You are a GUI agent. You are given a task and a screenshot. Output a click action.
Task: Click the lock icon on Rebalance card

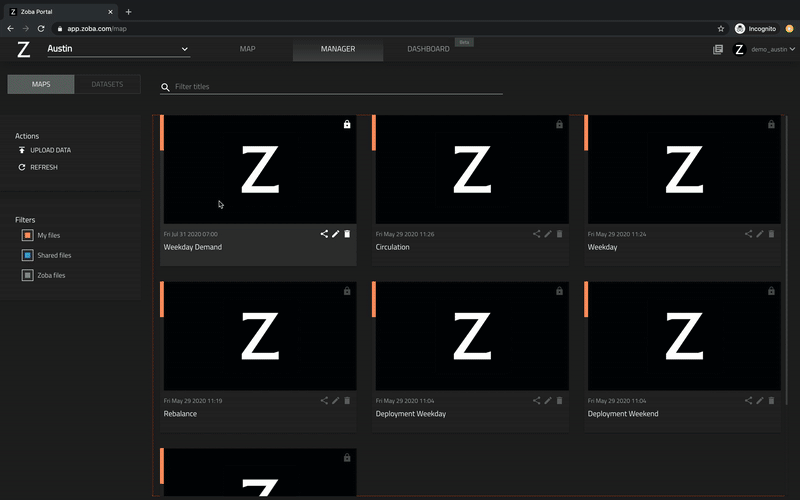coord(347,291)
